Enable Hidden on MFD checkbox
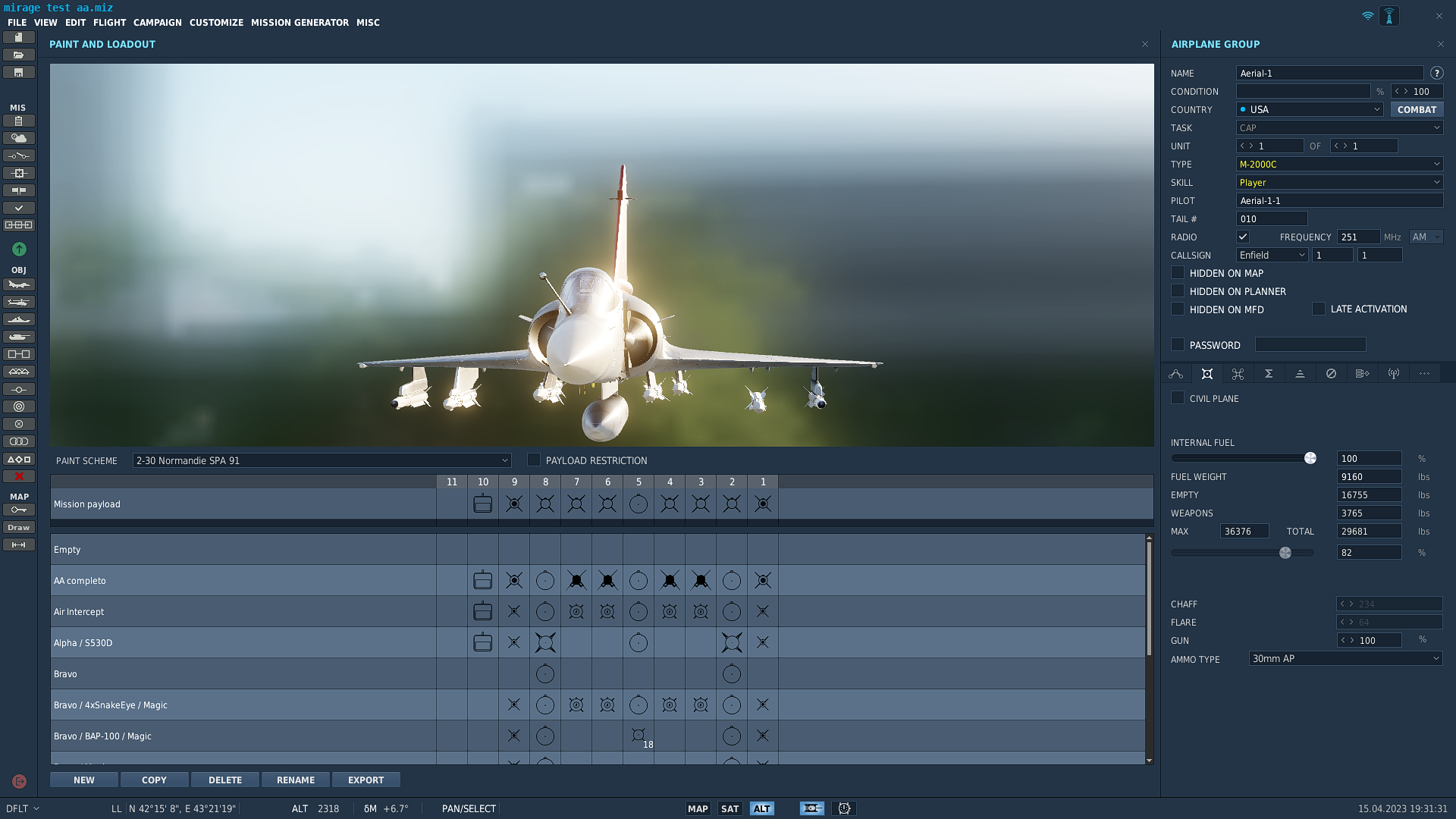The image size is (1456, 819). pyautogui.click(x=1178, y=309)
